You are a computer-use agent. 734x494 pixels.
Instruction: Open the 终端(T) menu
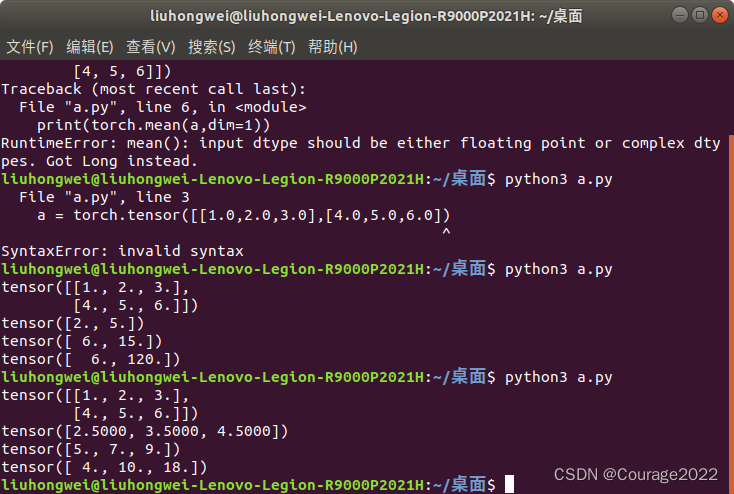[x=272, y=47]
